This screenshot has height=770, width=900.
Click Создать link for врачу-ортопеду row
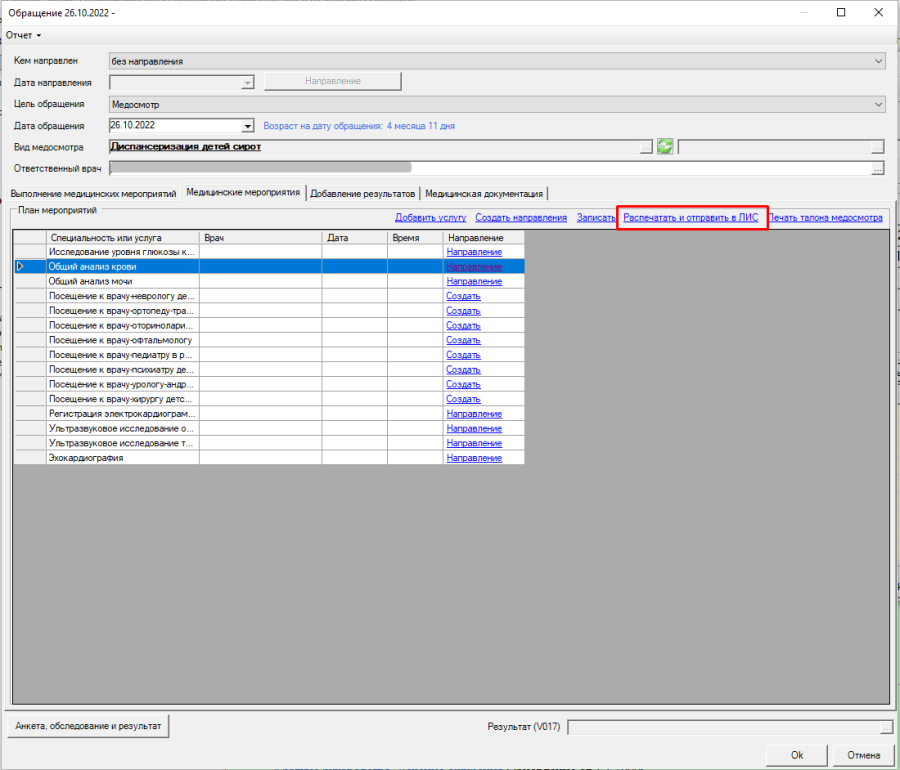coord(463,311)
